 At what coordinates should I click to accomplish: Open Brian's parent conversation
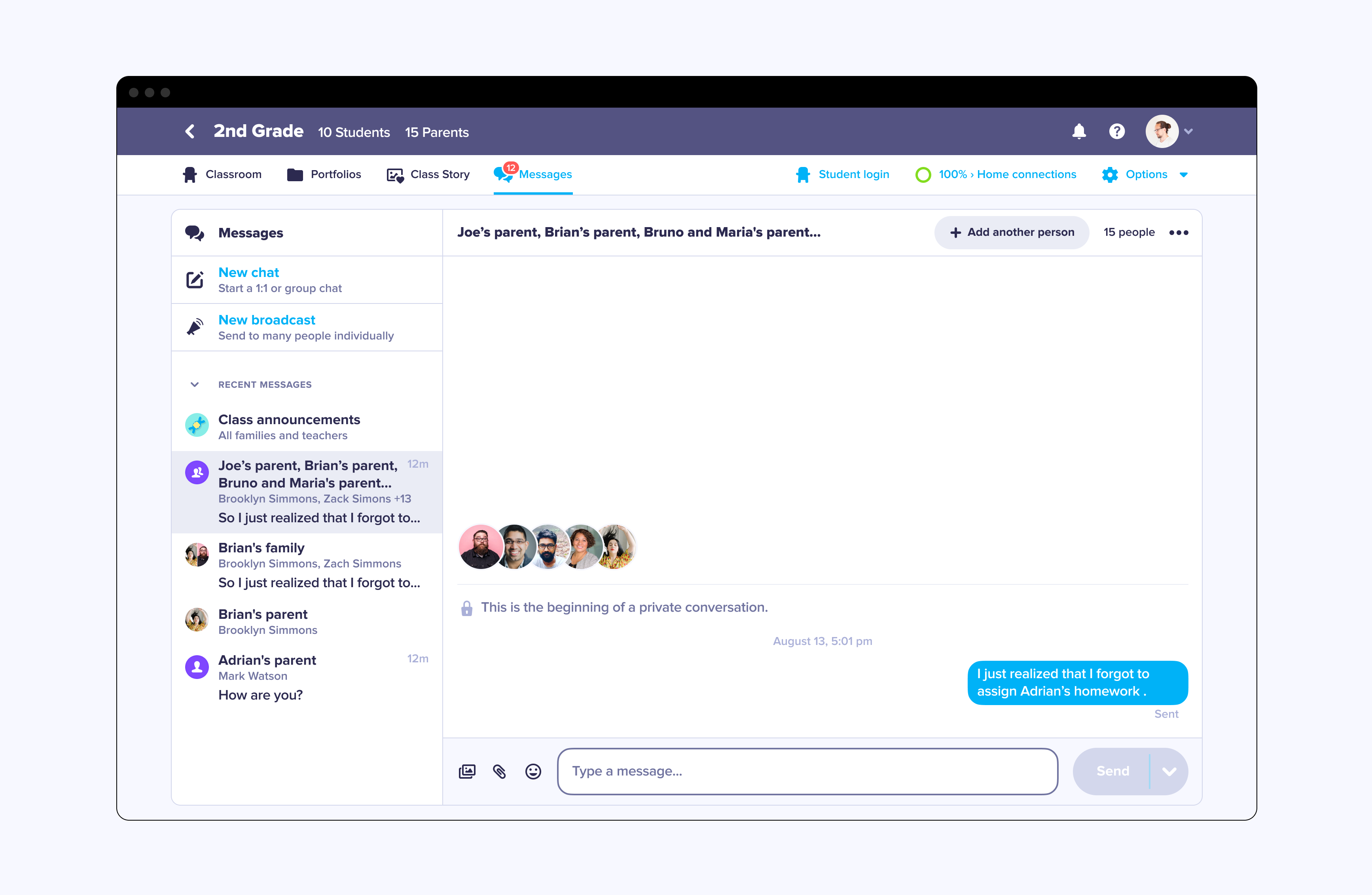tap(307, 622)
